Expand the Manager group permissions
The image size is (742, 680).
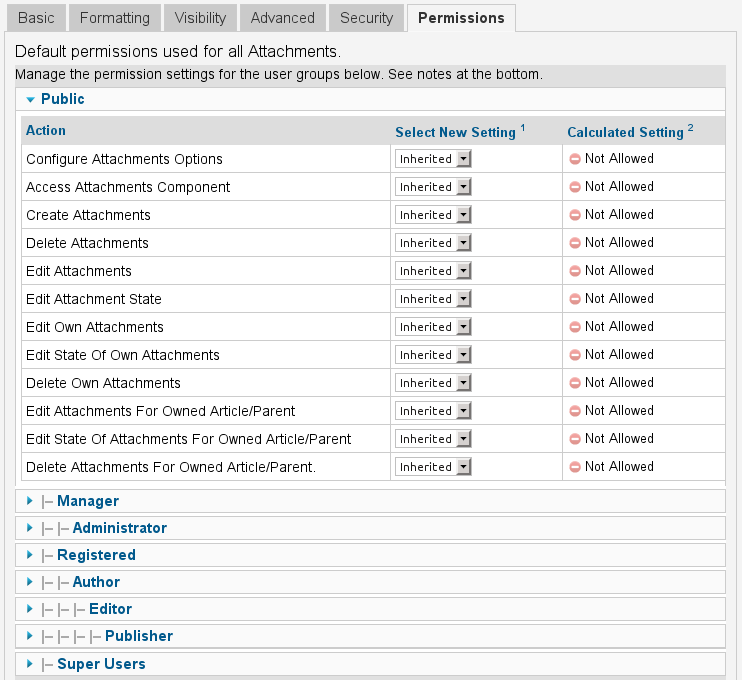click(87, 501)
